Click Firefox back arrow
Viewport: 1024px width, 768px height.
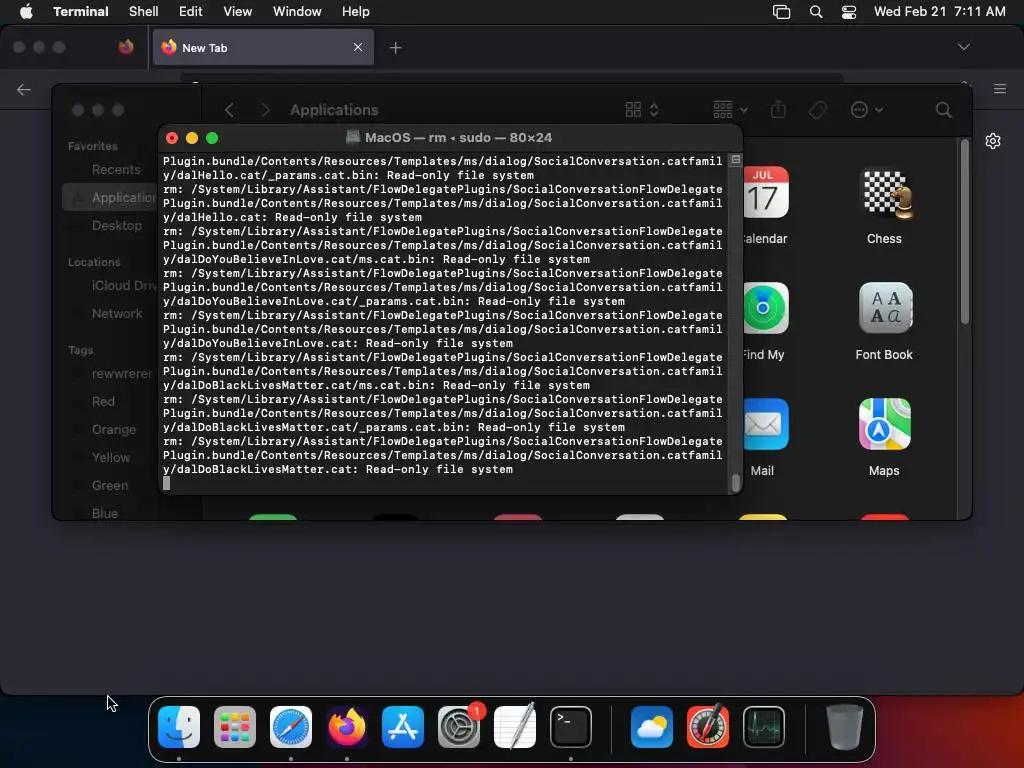pyautogui.click(x=24, y=89)
